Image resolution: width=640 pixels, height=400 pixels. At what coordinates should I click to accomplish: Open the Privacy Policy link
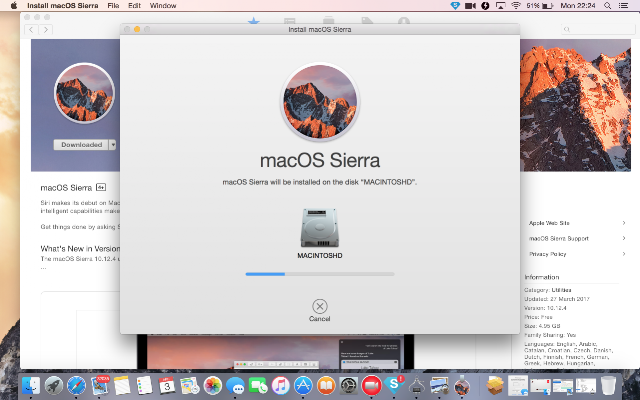click(x=547, y=254)
